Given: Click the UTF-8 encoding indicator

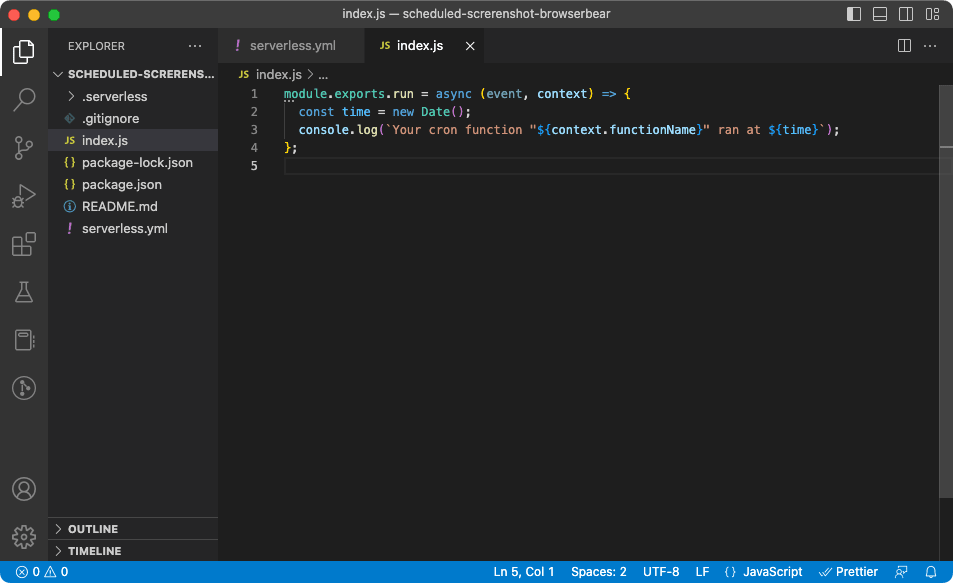Looking at the screenshot, I should 661,571.
